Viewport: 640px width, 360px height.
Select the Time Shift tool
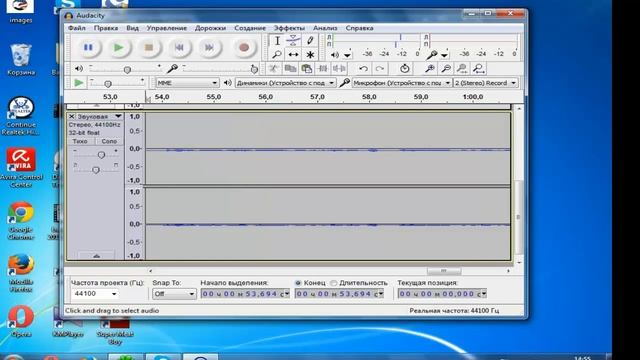pos(293,54)
